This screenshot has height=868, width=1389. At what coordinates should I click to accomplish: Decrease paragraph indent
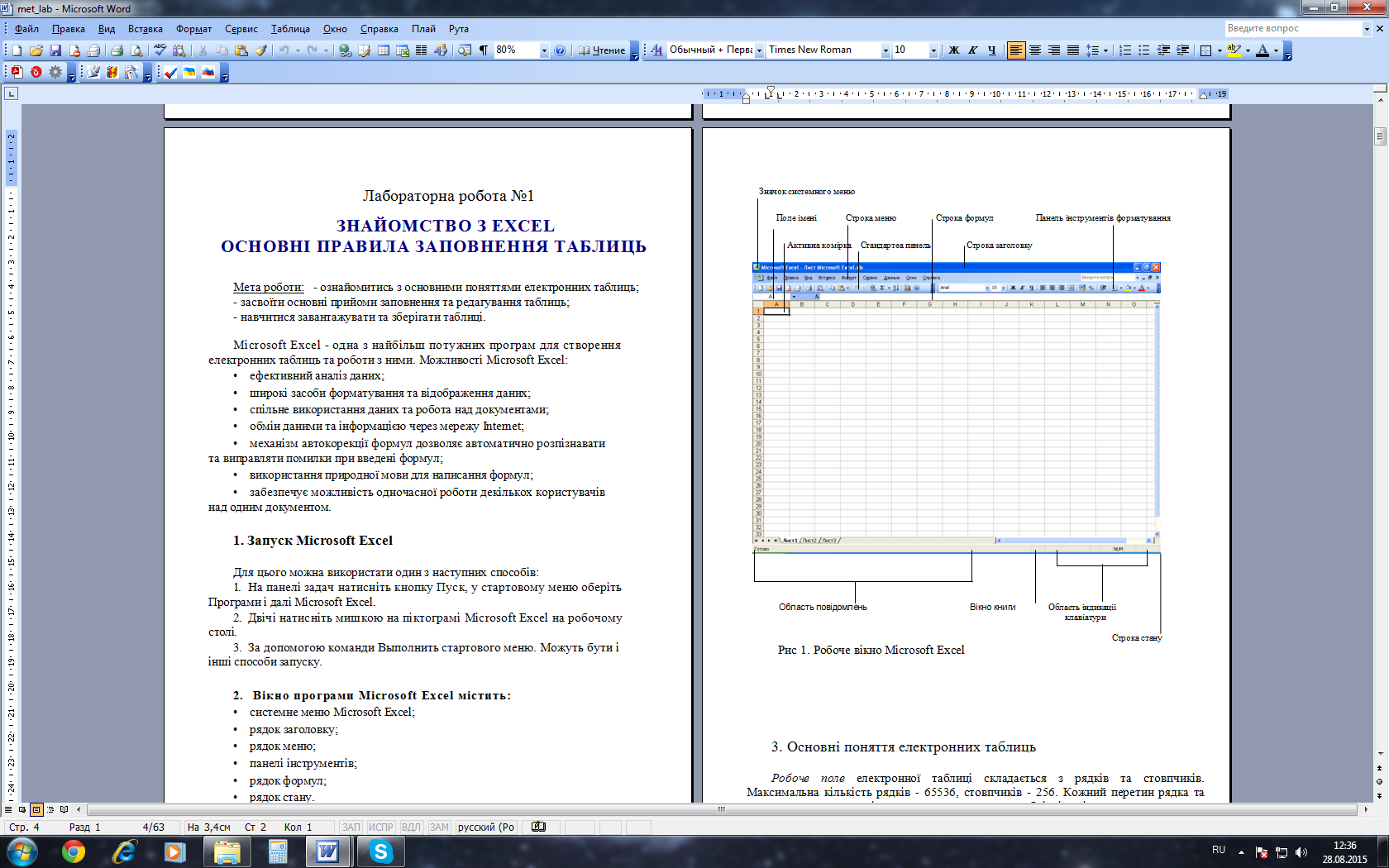tap(1163, 50)
